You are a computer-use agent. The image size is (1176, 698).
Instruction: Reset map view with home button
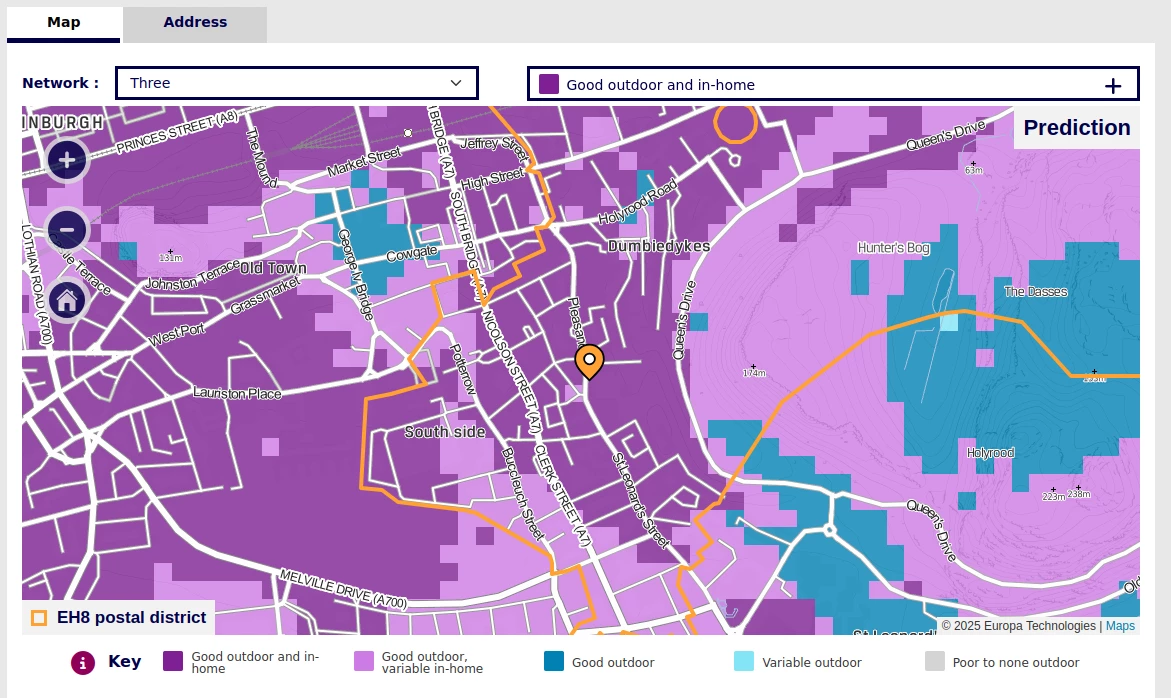coord(67,301)
